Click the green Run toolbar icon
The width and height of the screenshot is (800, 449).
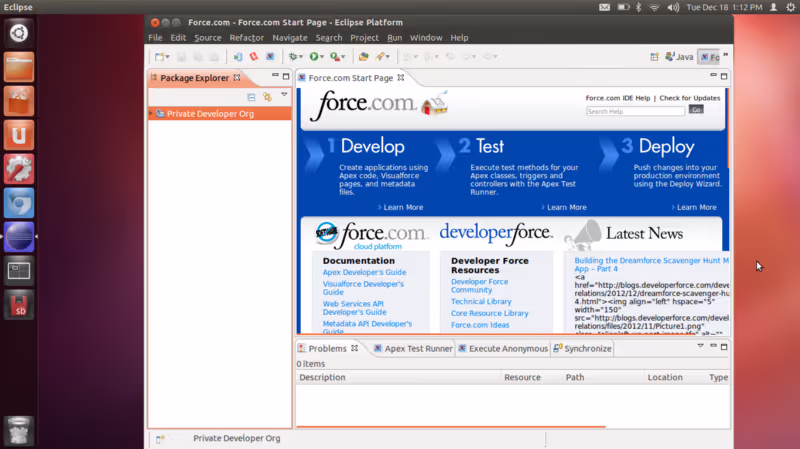(314, 57)
